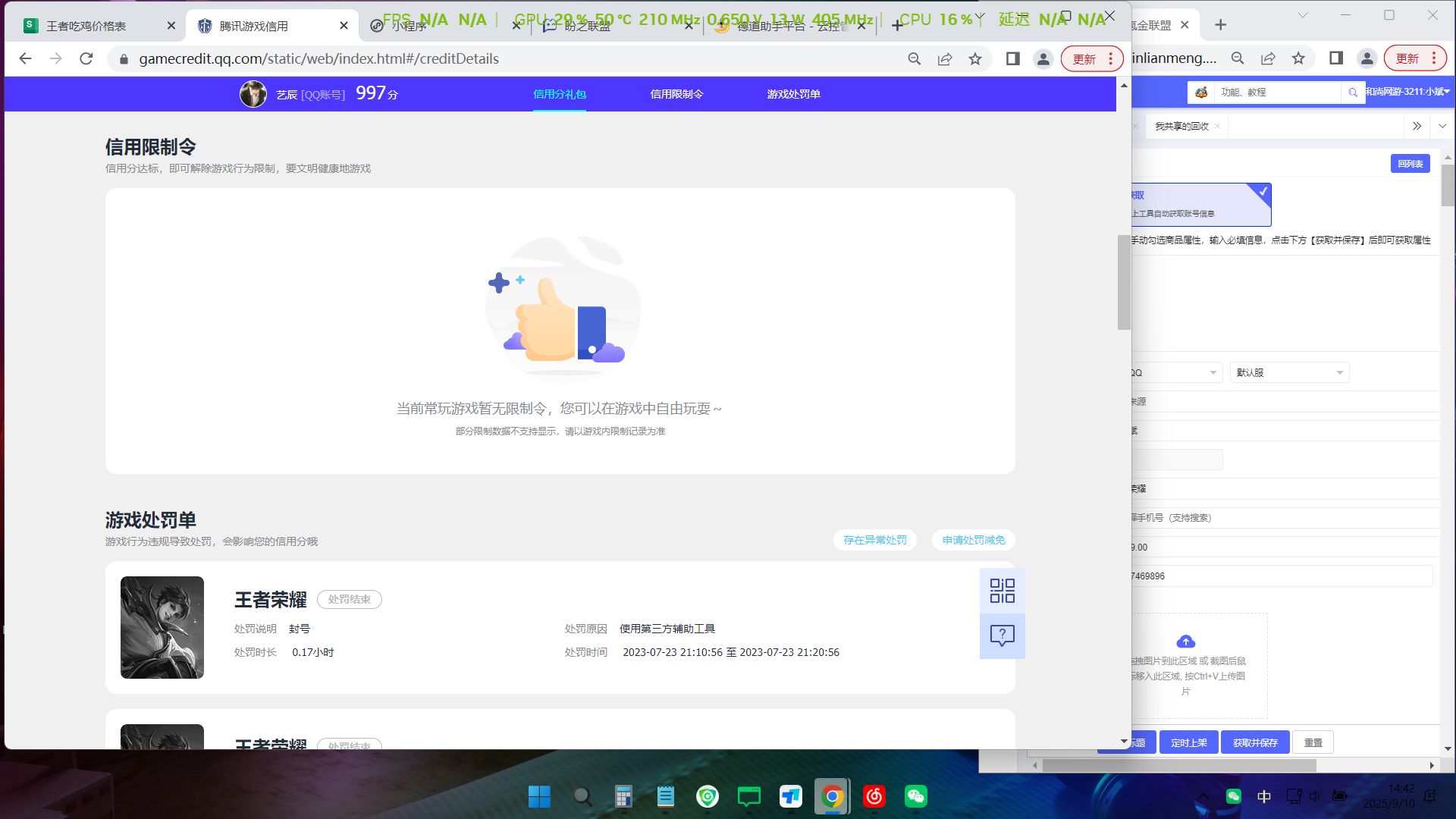
Task: Open the help question floating icon
Action: (x=1003, y=635)
